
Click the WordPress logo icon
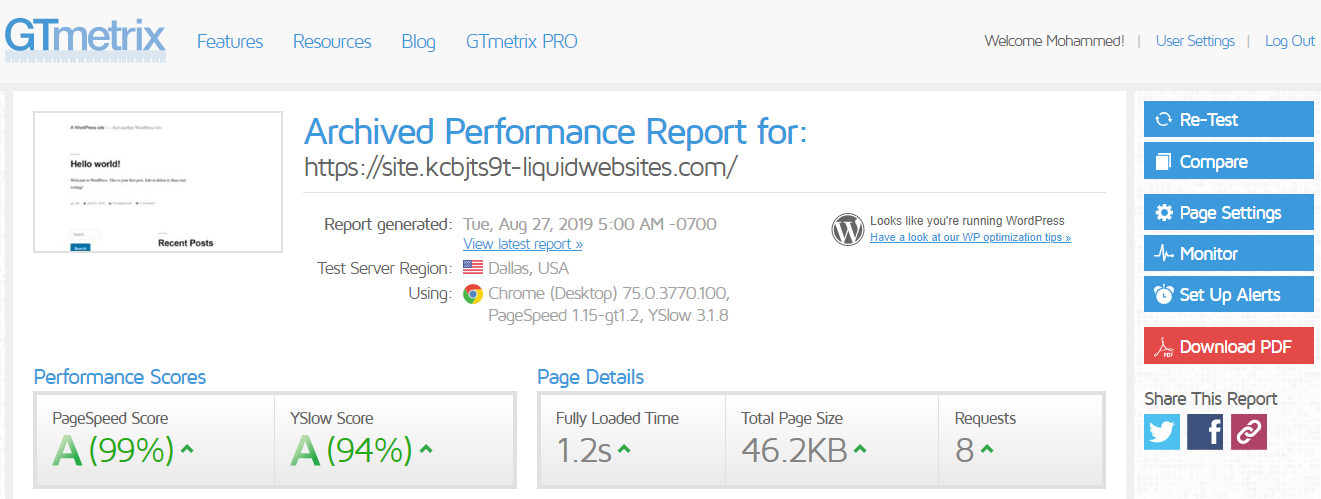[x=847, y=229]
